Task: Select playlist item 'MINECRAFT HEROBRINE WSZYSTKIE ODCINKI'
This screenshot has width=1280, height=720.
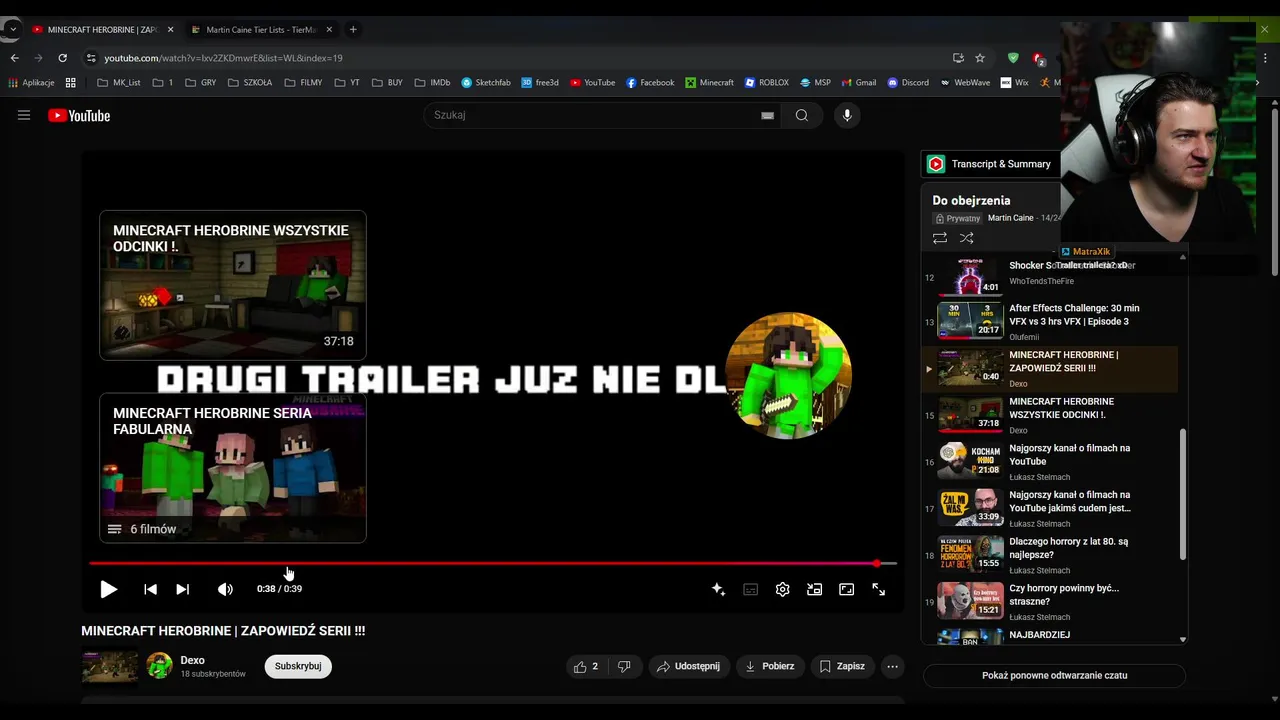Action: (1050, 415)
